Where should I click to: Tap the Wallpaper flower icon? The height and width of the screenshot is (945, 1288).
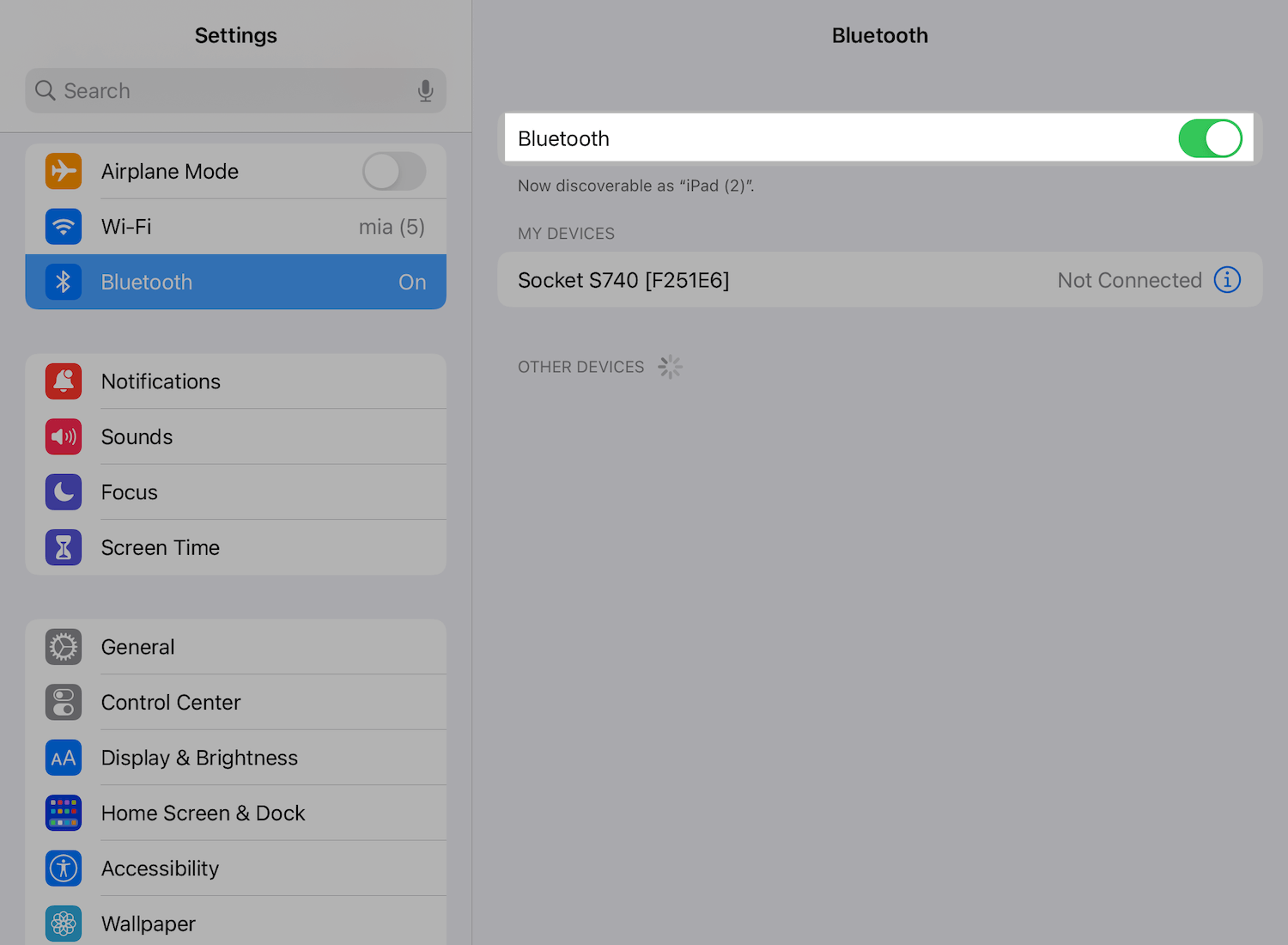[x=64, y=924]
